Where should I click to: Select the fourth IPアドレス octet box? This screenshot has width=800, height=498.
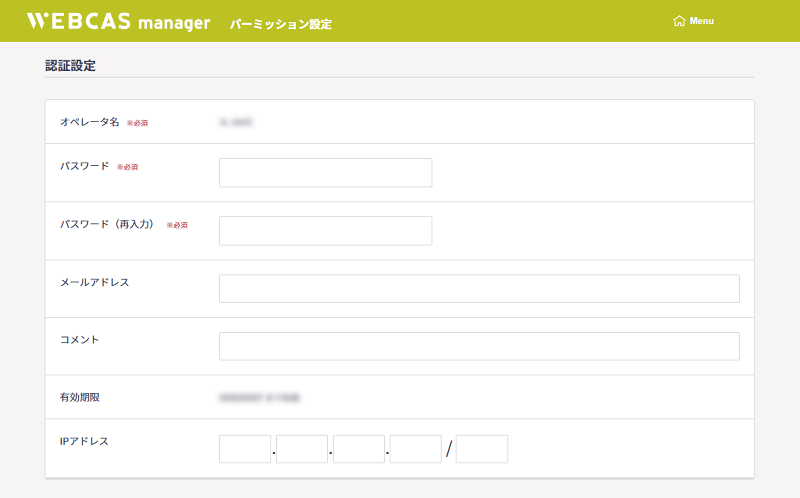(x=415, y=449)
